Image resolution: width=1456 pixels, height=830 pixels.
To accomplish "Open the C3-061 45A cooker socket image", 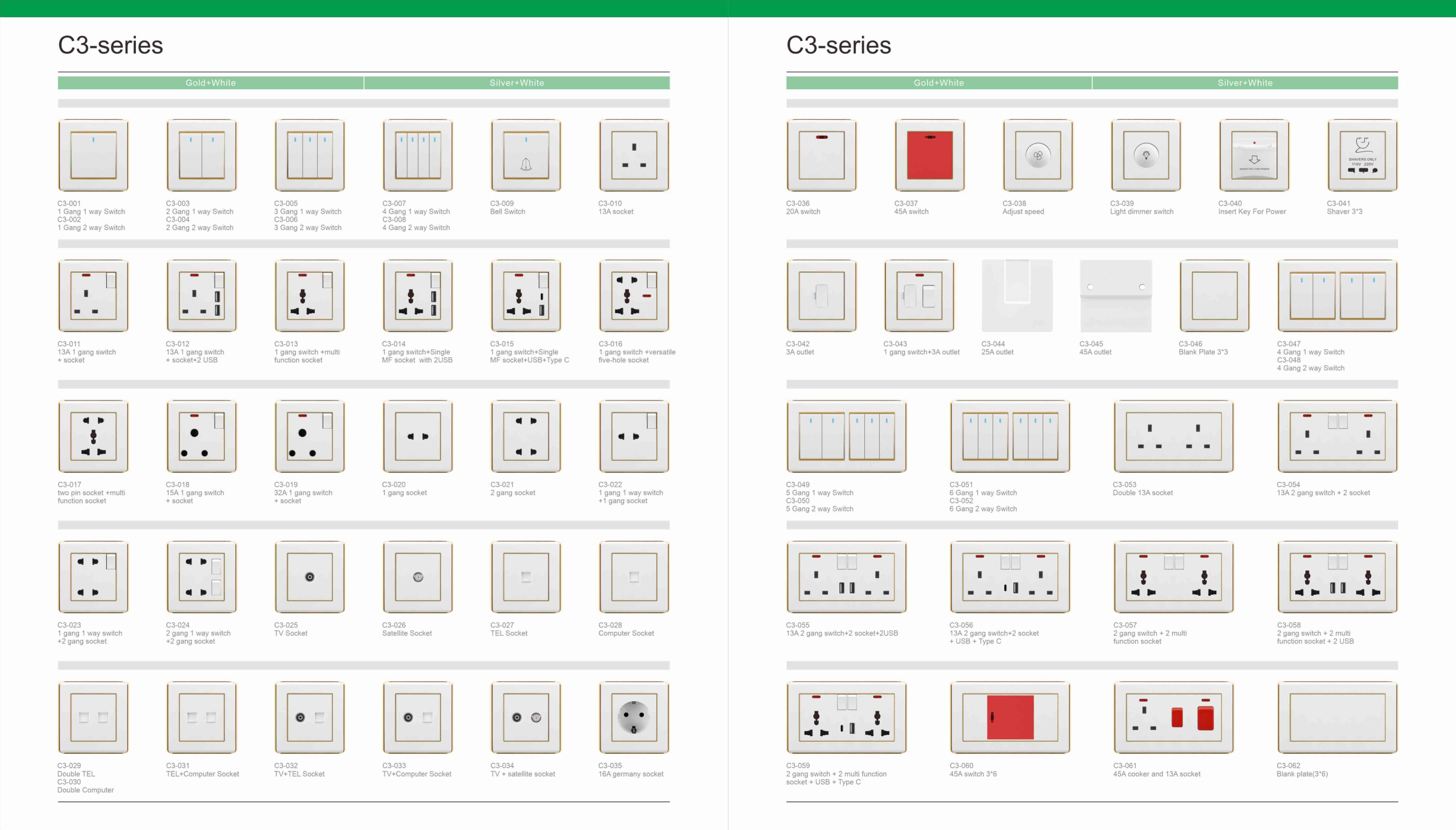I will 1174,718.
